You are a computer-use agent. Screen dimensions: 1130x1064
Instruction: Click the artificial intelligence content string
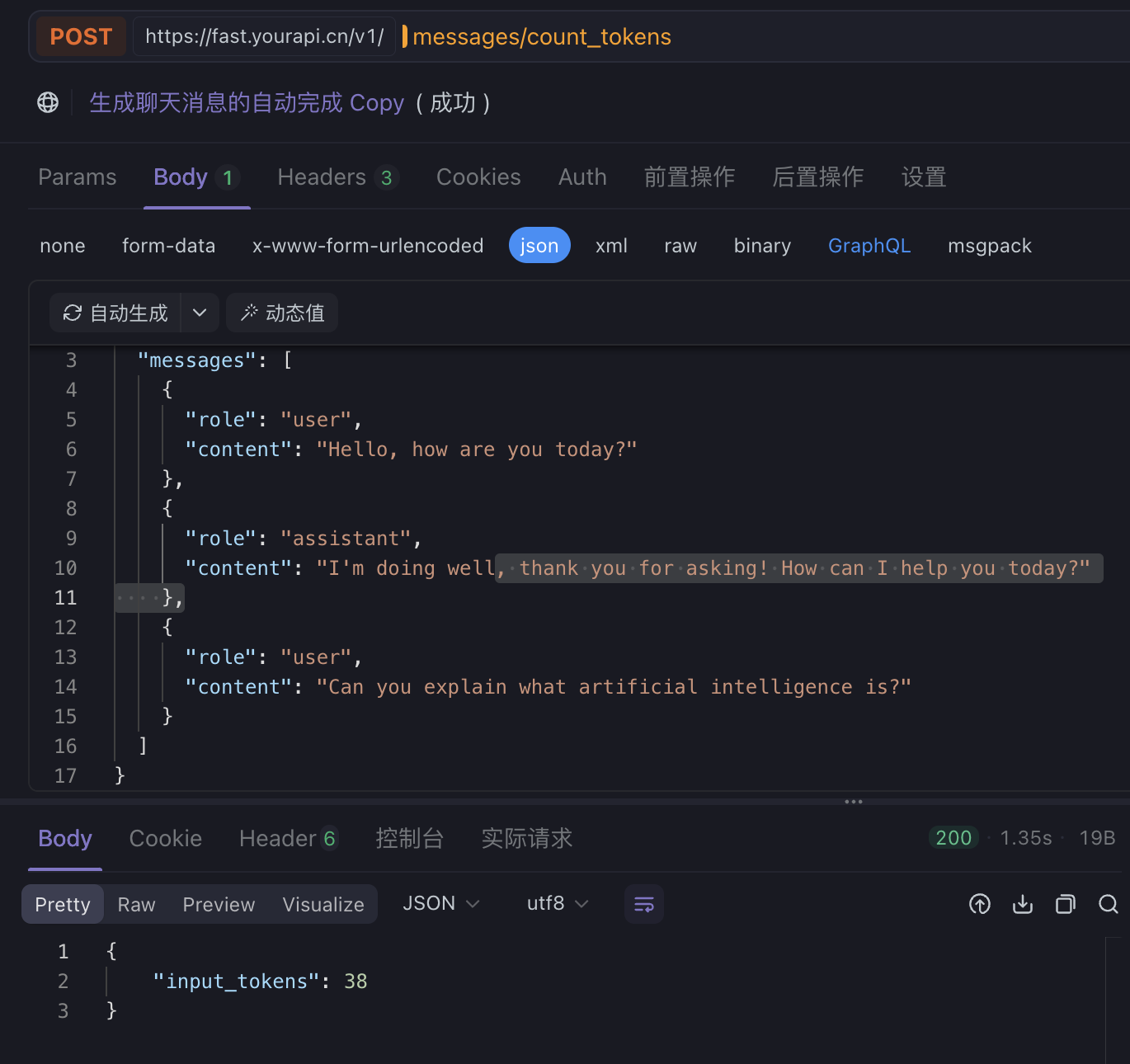(614, 687)
